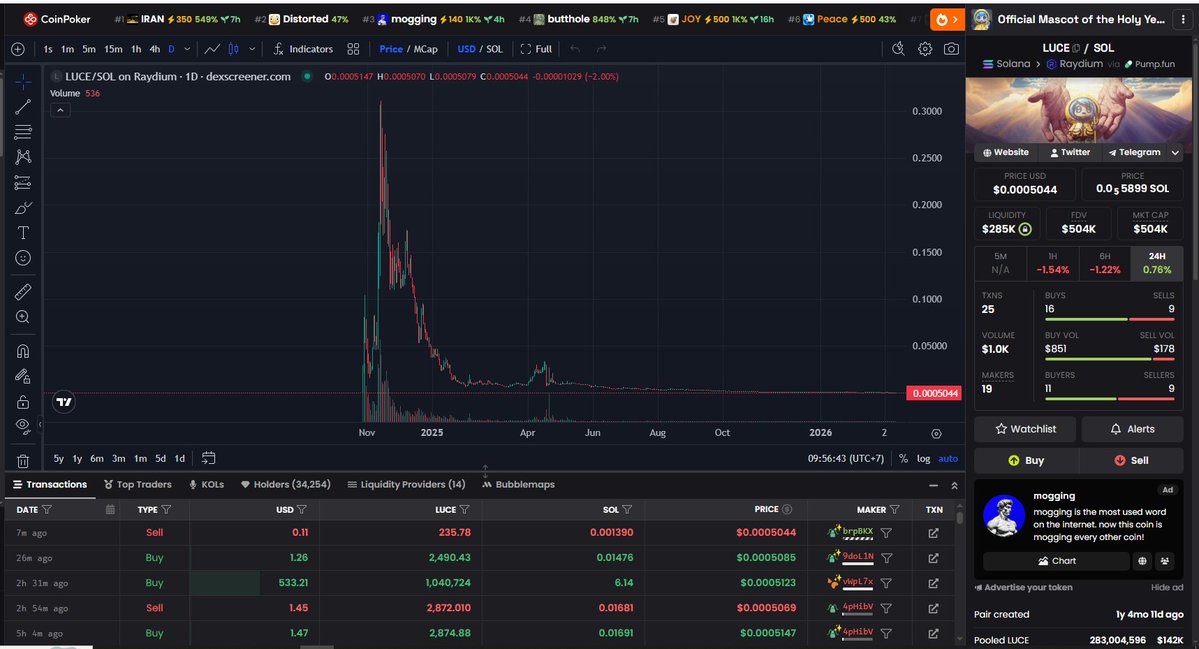Viewport: 1199px width, 649px height.
Task: Open the quick search icon in chart toolbar
Action: coord(898,49)
